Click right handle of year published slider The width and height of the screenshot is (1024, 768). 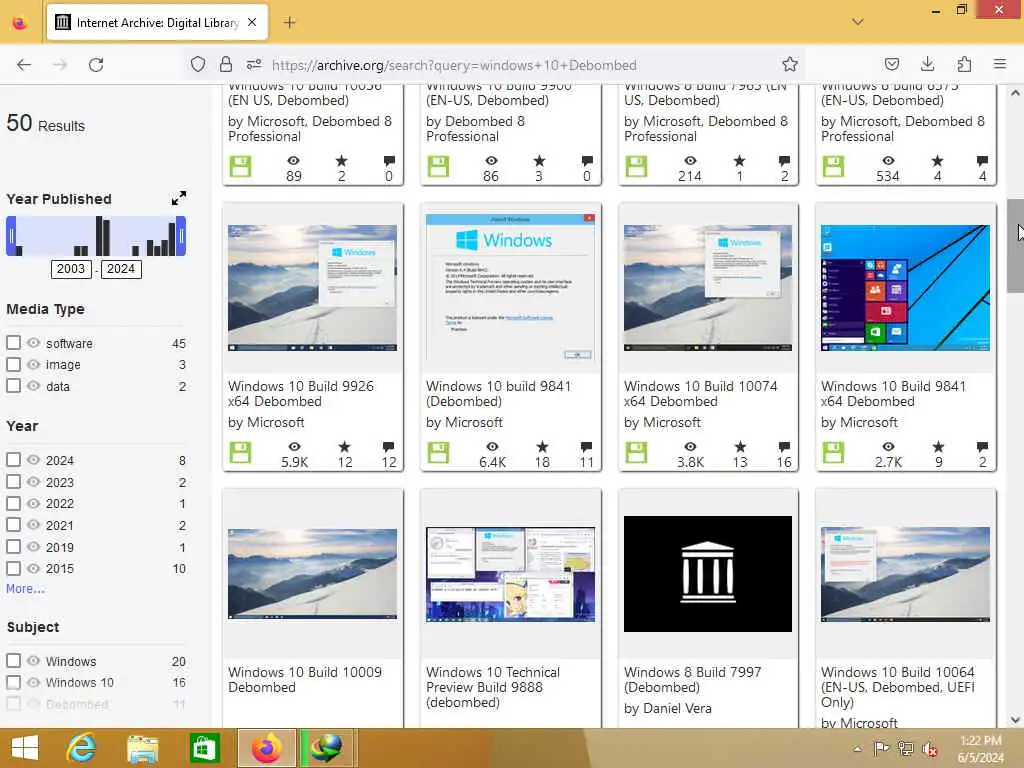[x=182, y=236]
